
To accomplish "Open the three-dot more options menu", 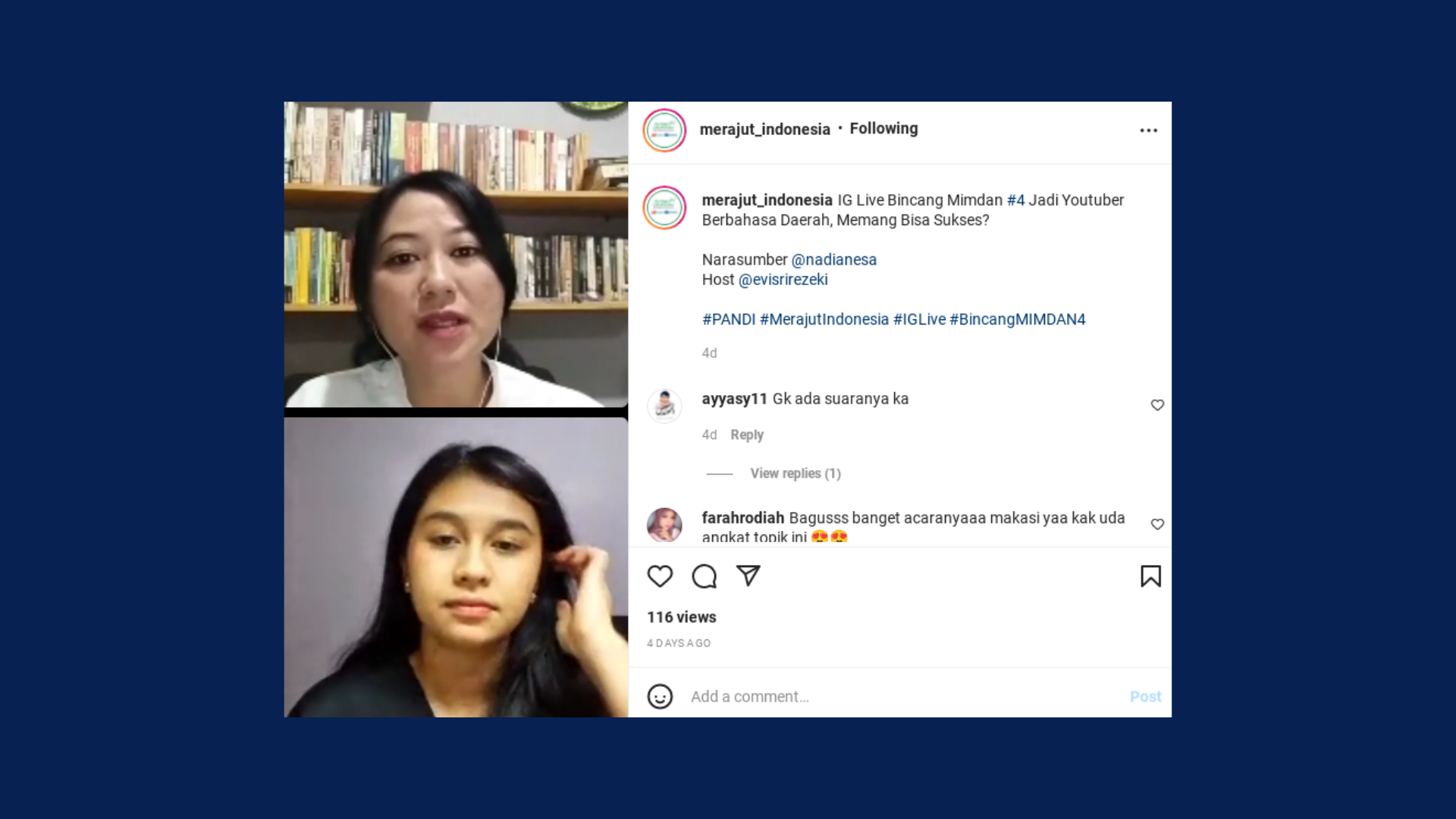I will pyautogui.click(x=1148, y=130).
